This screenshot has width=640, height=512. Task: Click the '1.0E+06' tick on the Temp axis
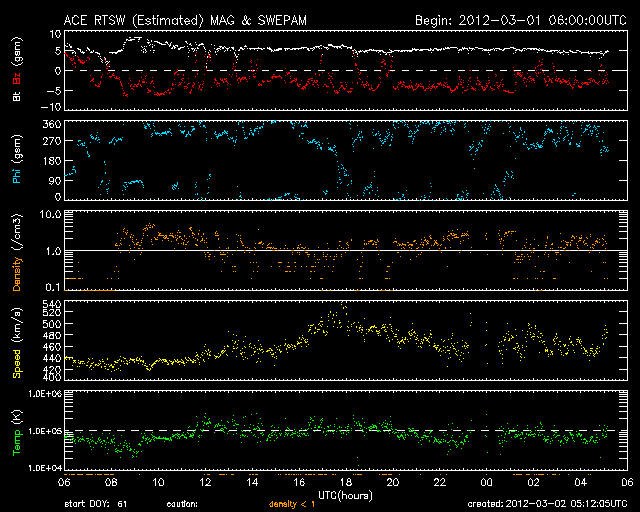(x=45, y=394)
